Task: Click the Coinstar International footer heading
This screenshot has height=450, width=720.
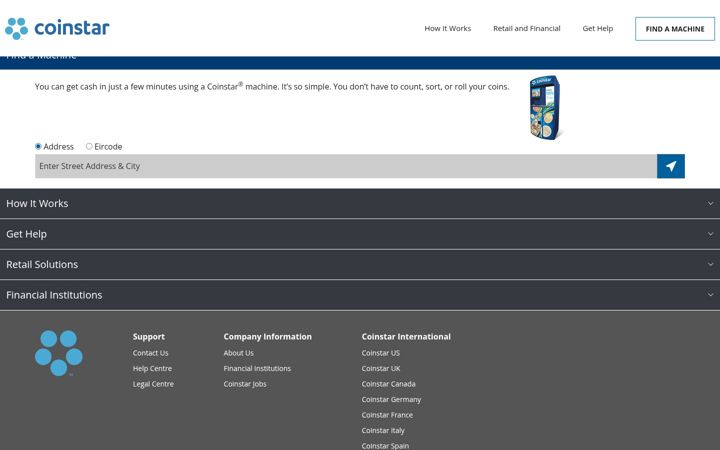Action: [x=406, y=337]
